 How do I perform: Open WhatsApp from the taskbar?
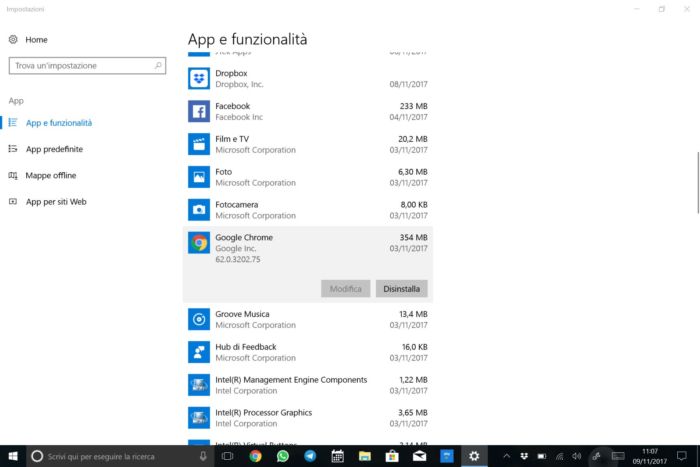[x=283, y=456]
